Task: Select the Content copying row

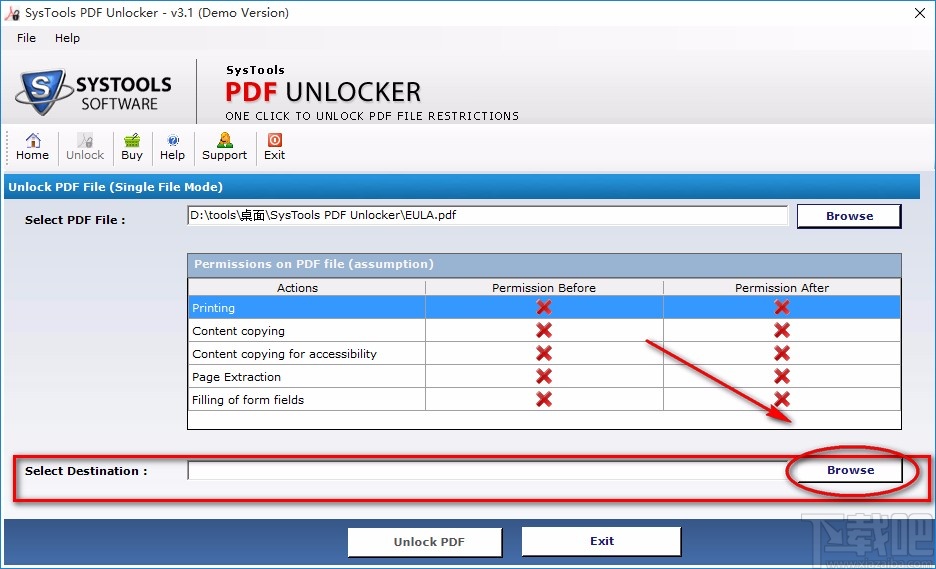Action: [x=544, y=331]
